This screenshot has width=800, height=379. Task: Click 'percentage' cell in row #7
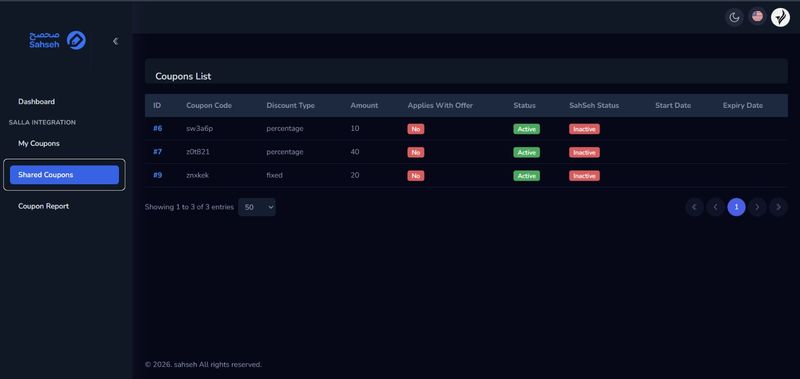[x=285, y=152]
